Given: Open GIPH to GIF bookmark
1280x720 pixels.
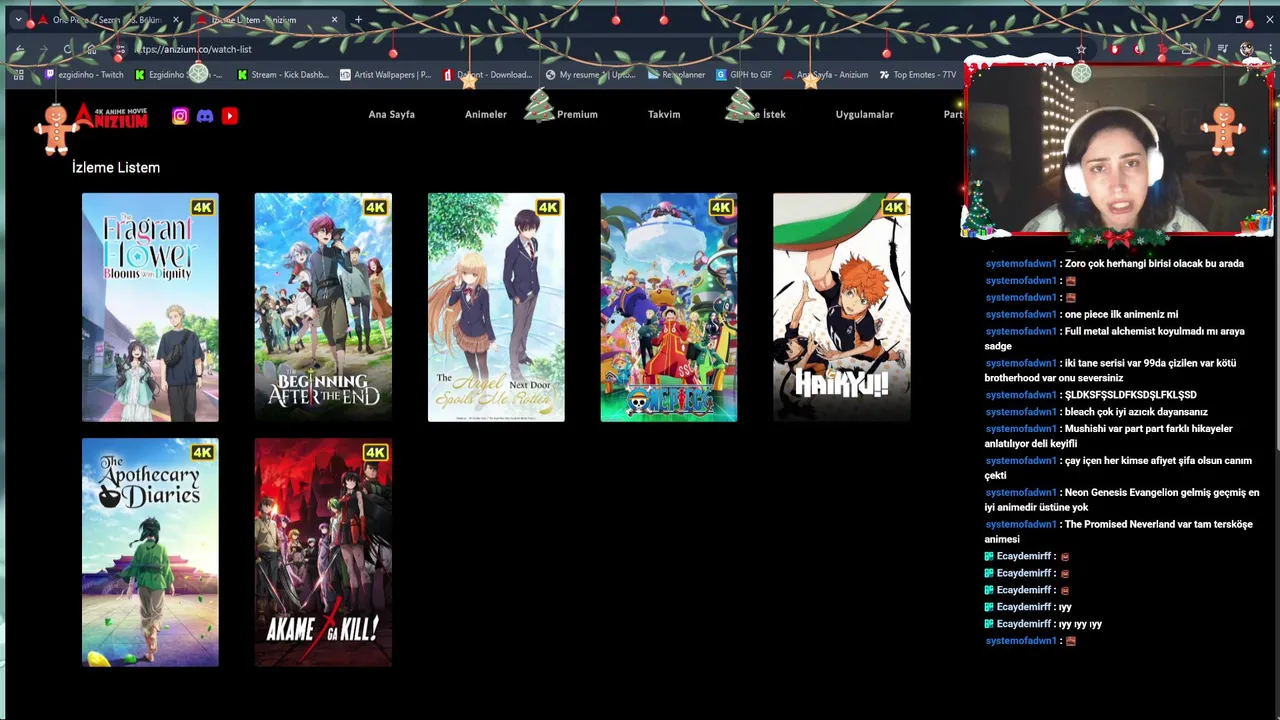Looking at the screenshot, I should [x=744, y=74].
